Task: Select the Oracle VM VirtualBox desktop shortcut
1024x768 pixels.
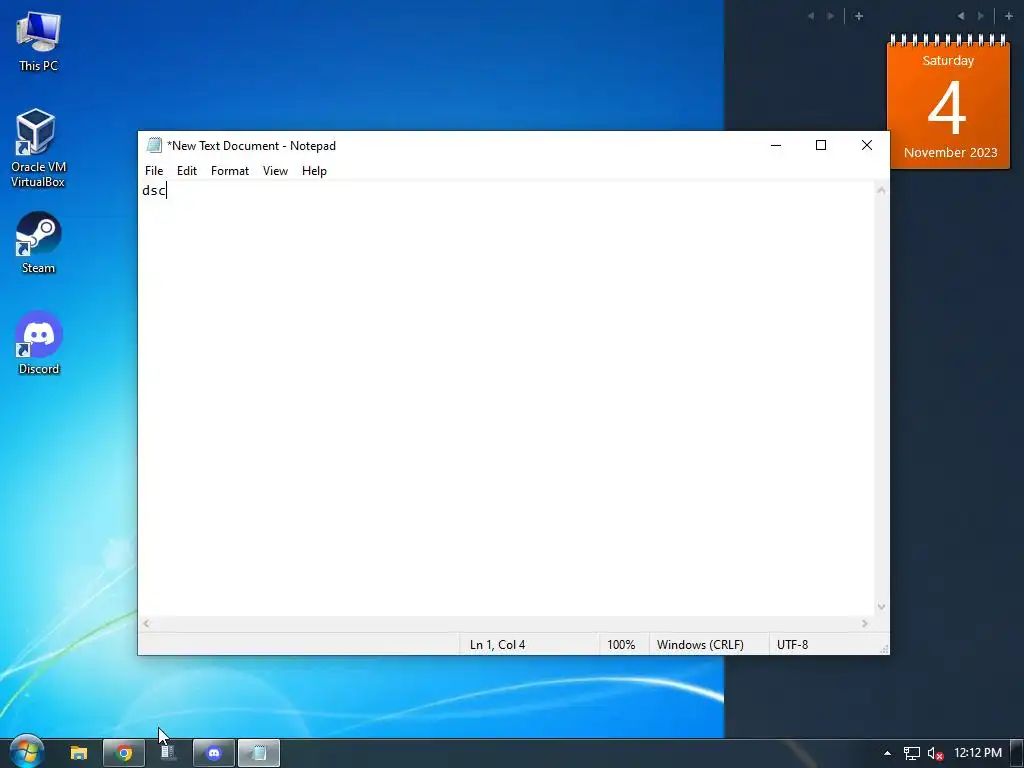Action: point(38,148)
